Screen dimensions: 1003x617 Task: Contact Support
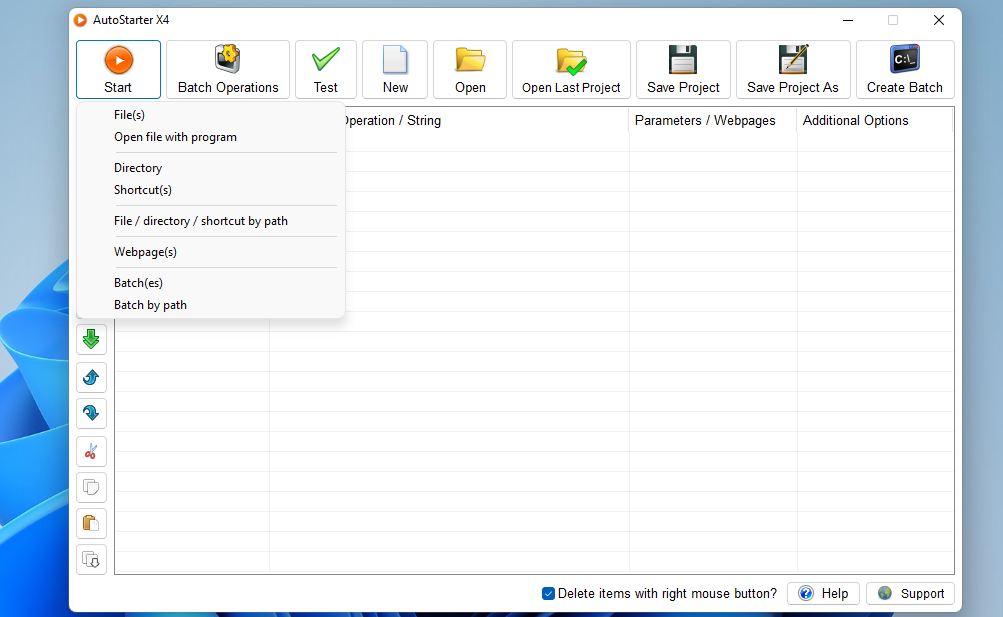click(910, 592)
